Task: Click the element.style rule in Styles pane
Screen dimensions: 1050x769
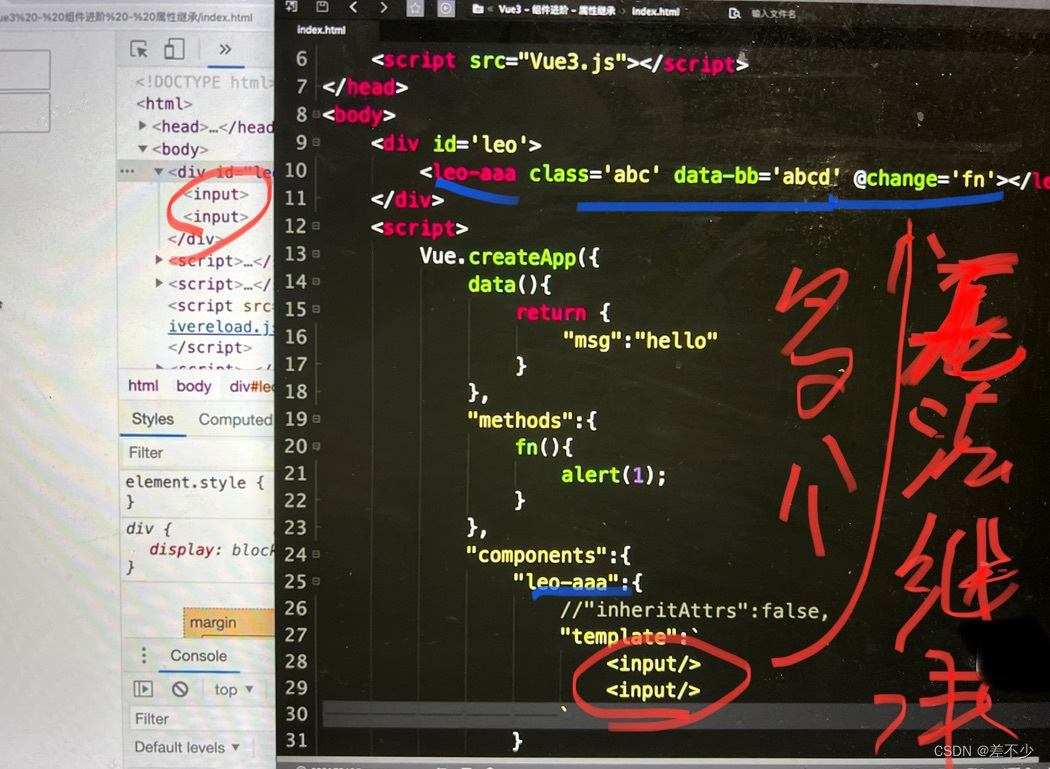Action: (x=195, y=482)
